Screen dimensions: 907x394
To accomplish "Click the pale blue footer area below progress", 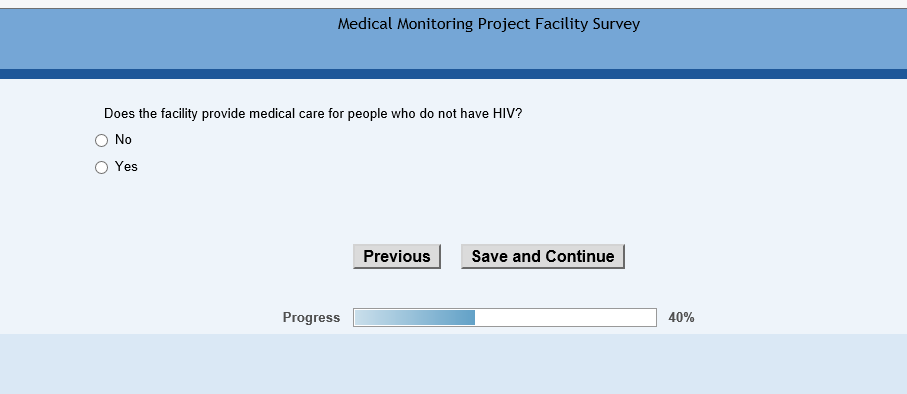I will (454, 364).
